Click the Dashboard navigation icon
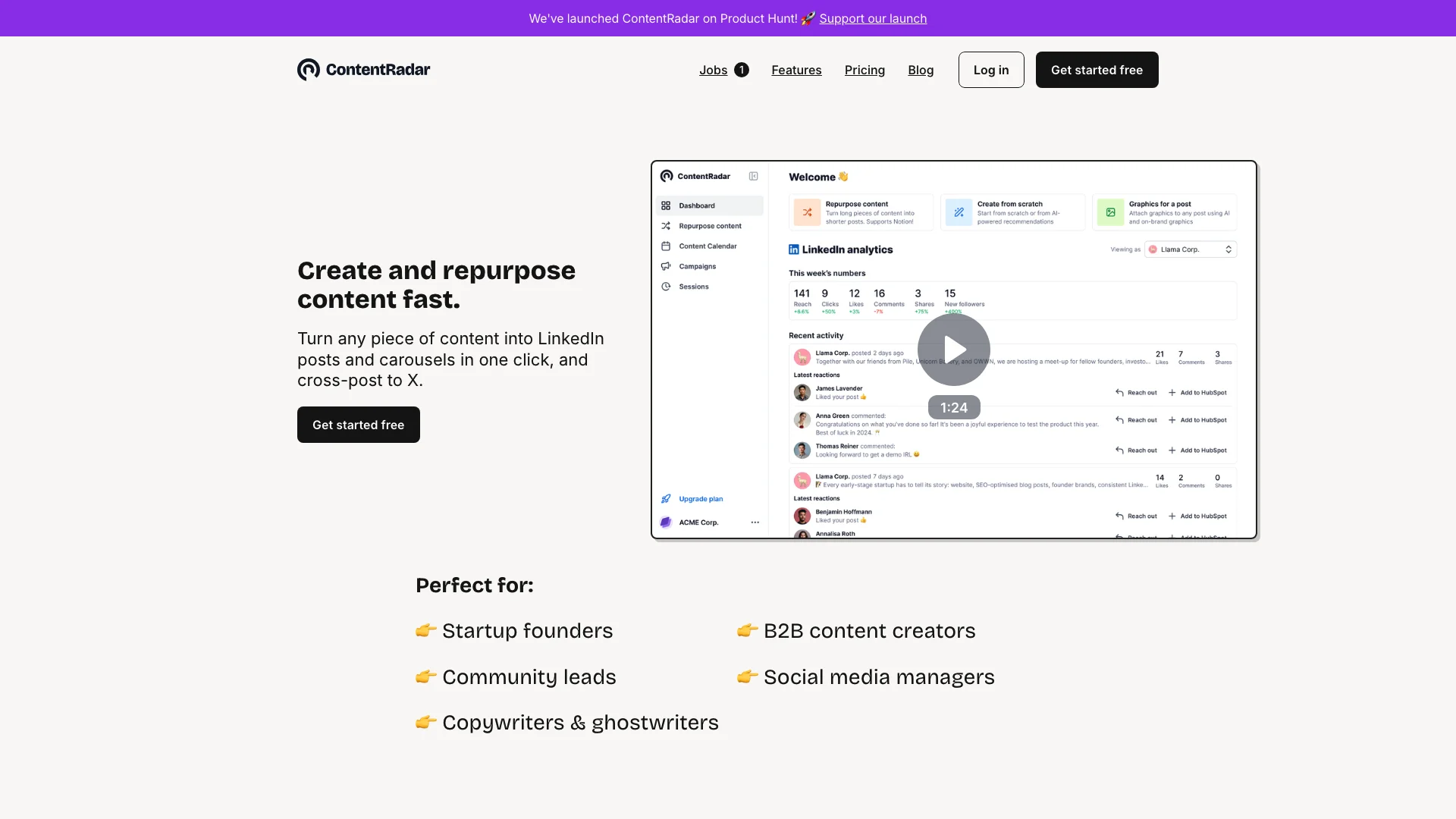Viewport: 1456px width, 819px height. point(666,205)
